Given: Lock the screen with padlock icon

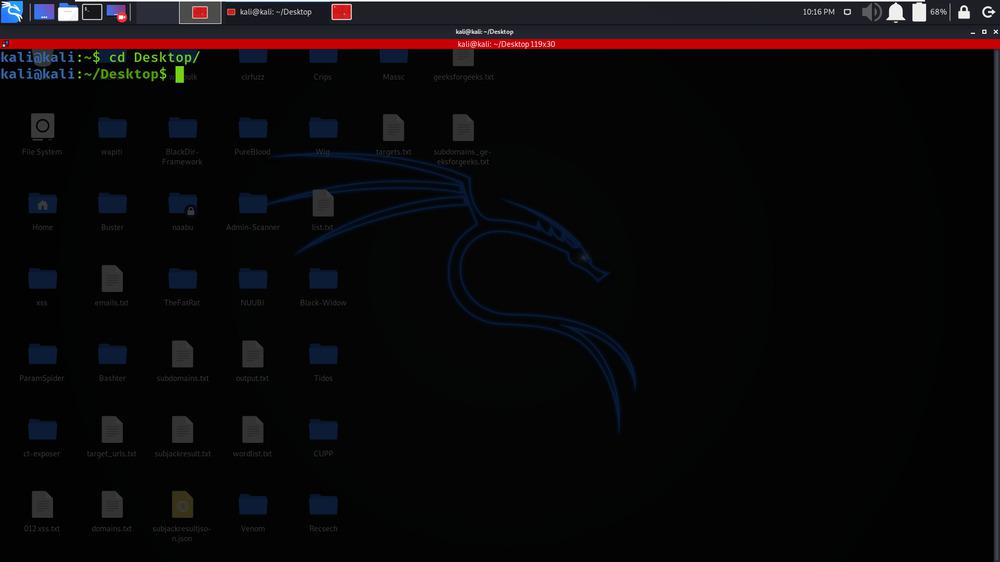Looking at the screenshot, I should point(964,12).
